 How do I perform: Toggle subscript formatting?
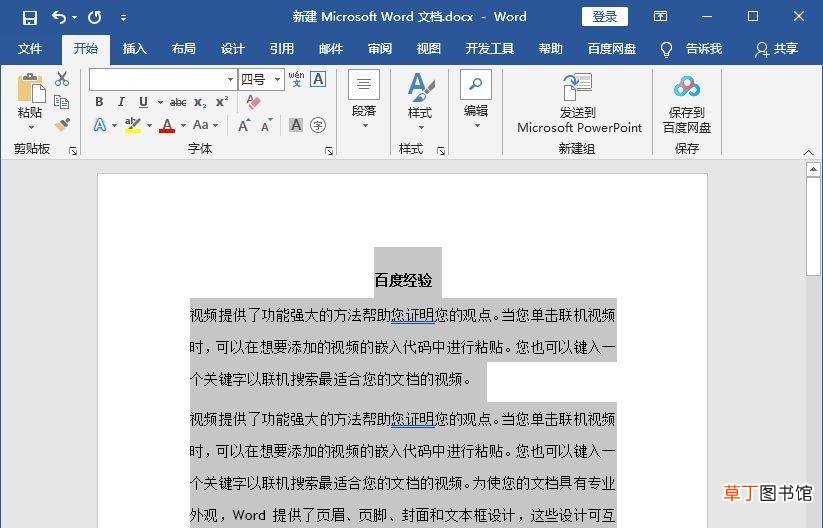200,102
